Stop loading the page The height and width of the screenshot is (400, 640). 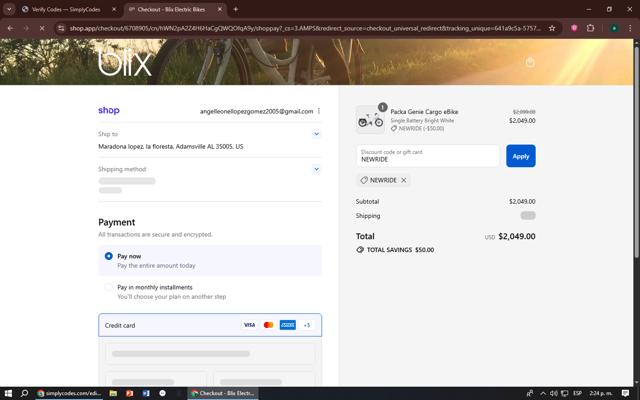(42, 28)
